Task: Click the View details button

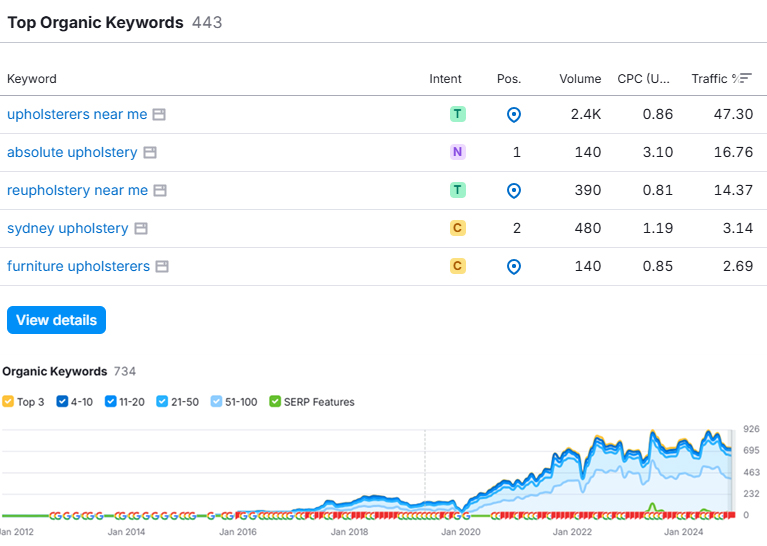Action: point(56,320)
